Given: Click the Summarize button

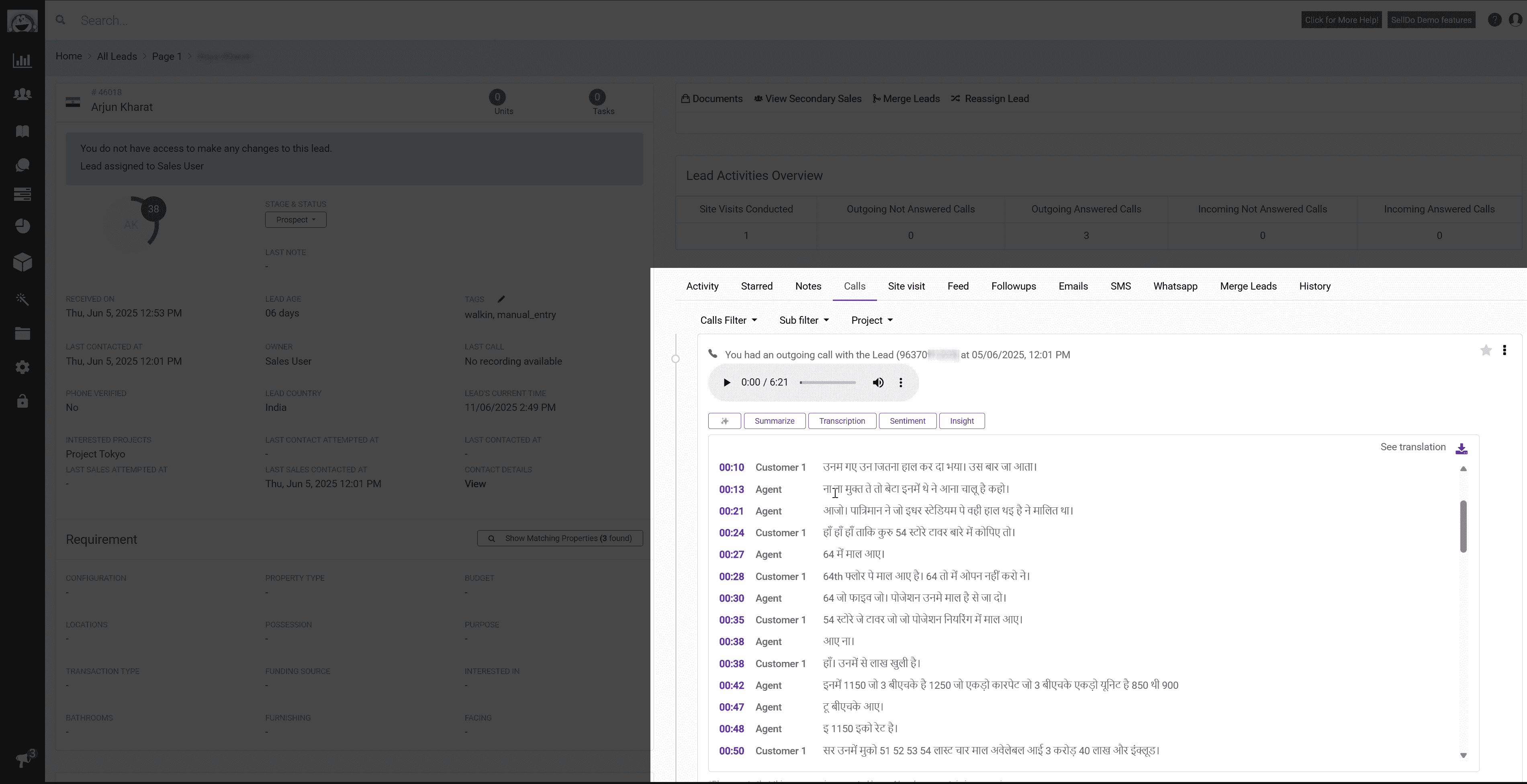Looking at the screenshot, I should point(774,421).
